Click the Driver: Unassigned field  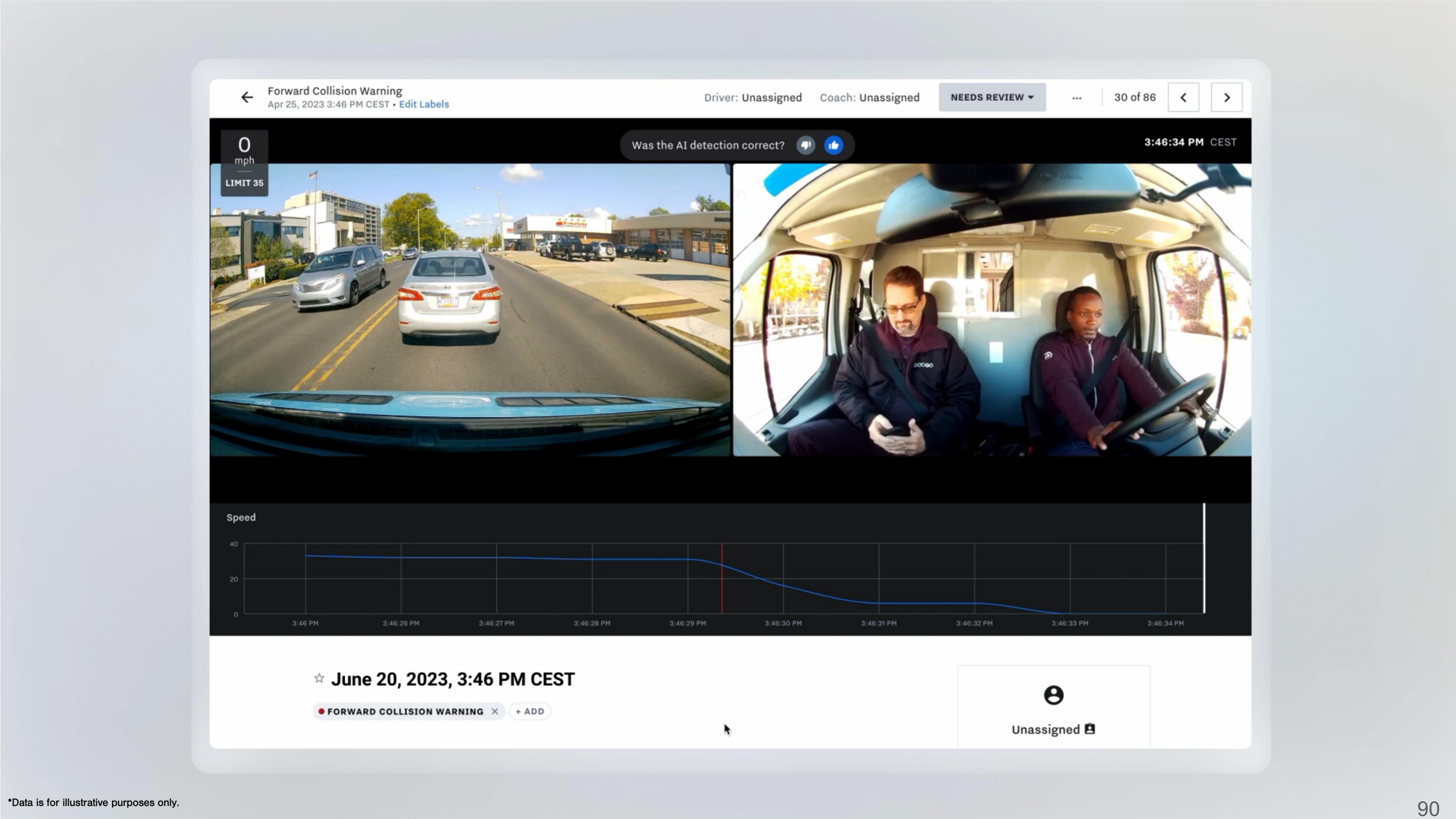[753, 97]
